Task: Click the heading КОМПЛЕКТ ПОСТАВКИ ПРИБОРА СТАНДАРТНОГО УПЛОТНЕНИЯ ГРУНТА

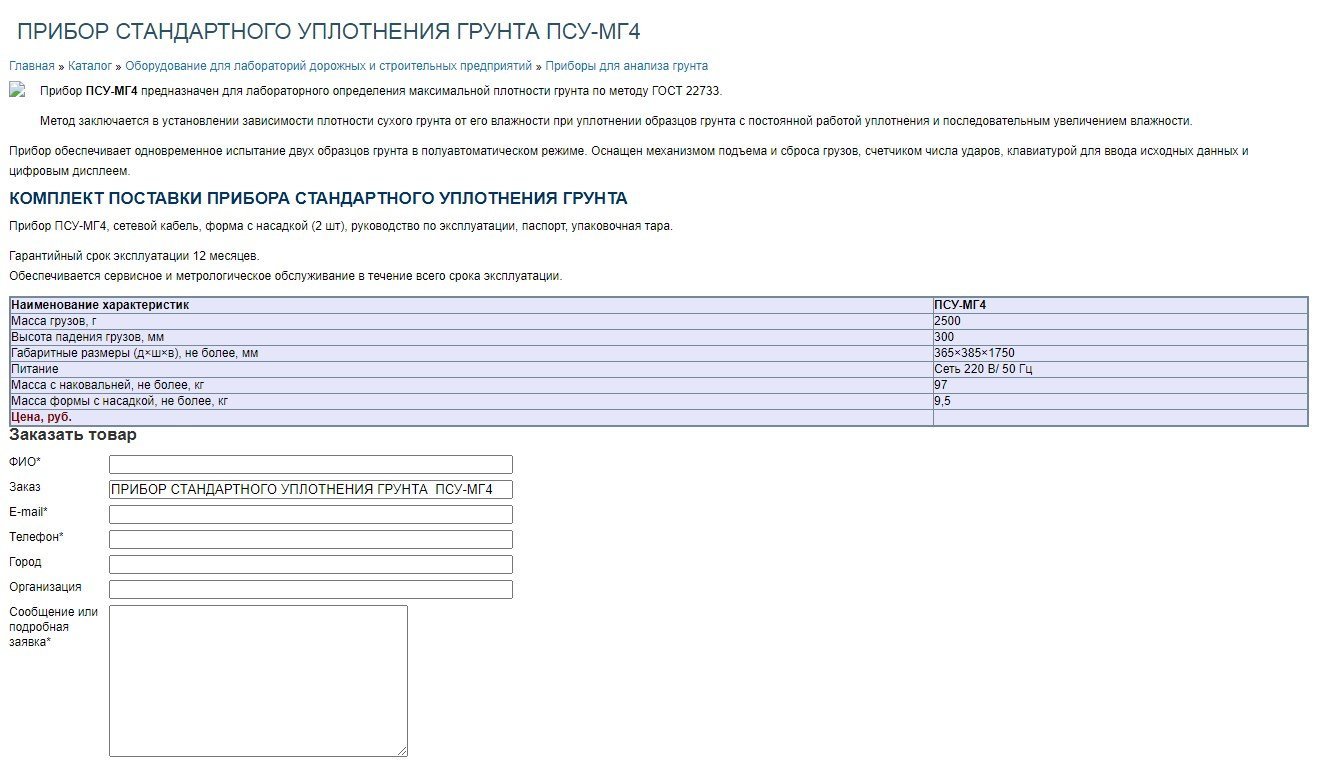Action: (x=318, y=198)
